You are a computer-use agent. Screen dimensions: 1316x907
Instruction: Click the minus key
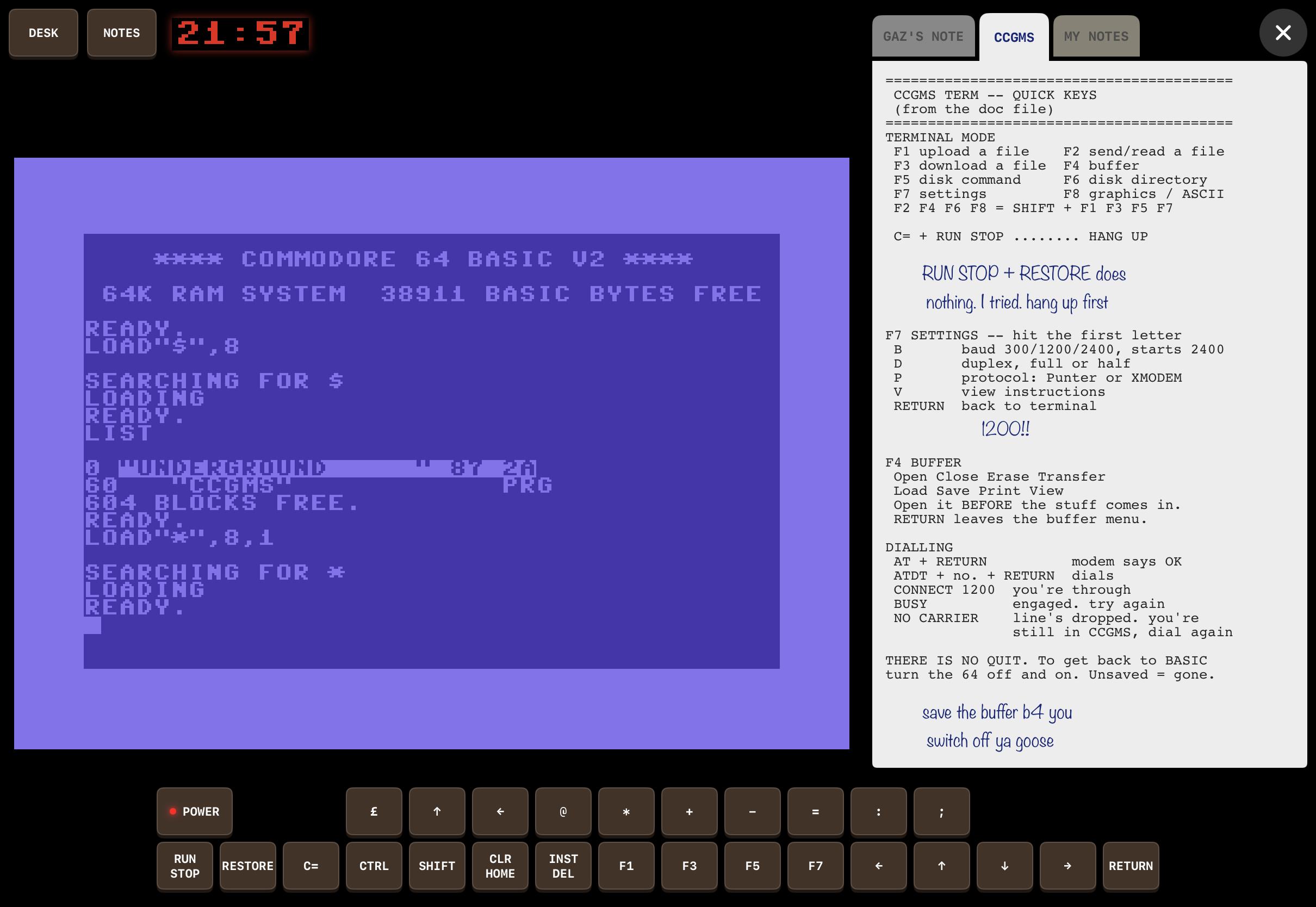(x=752, y=811)
